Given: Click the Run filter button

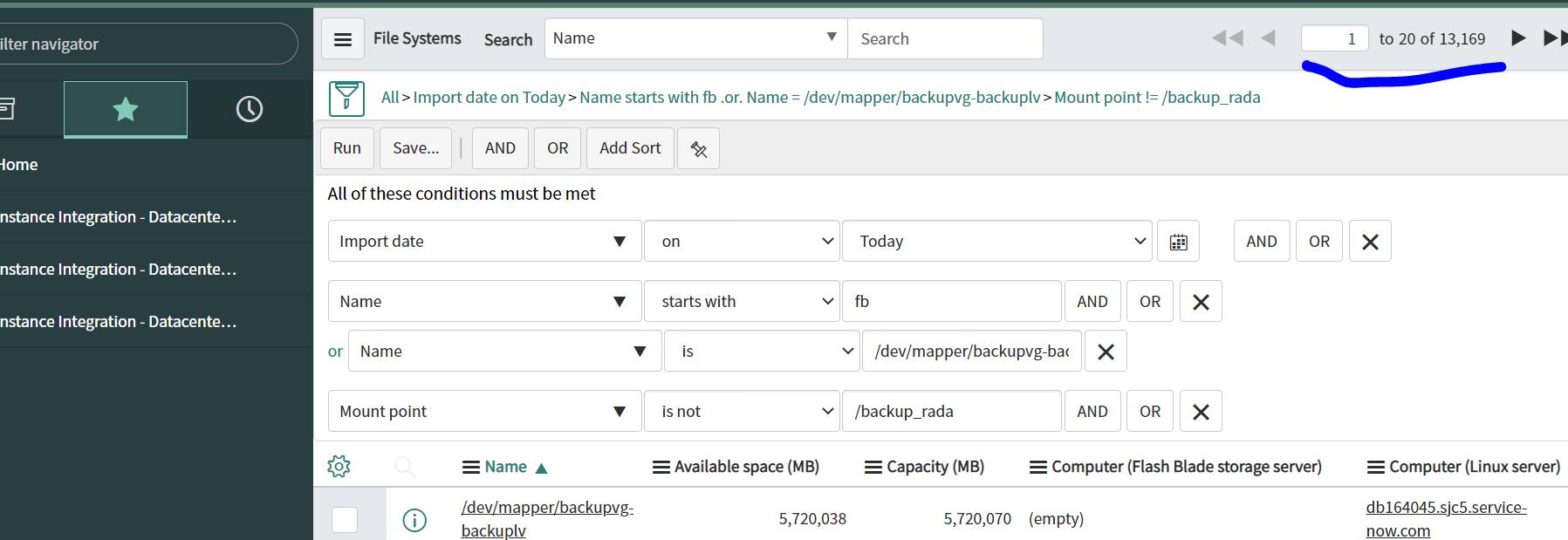Looking at the screenshot, I should click(x=346, y=148).
